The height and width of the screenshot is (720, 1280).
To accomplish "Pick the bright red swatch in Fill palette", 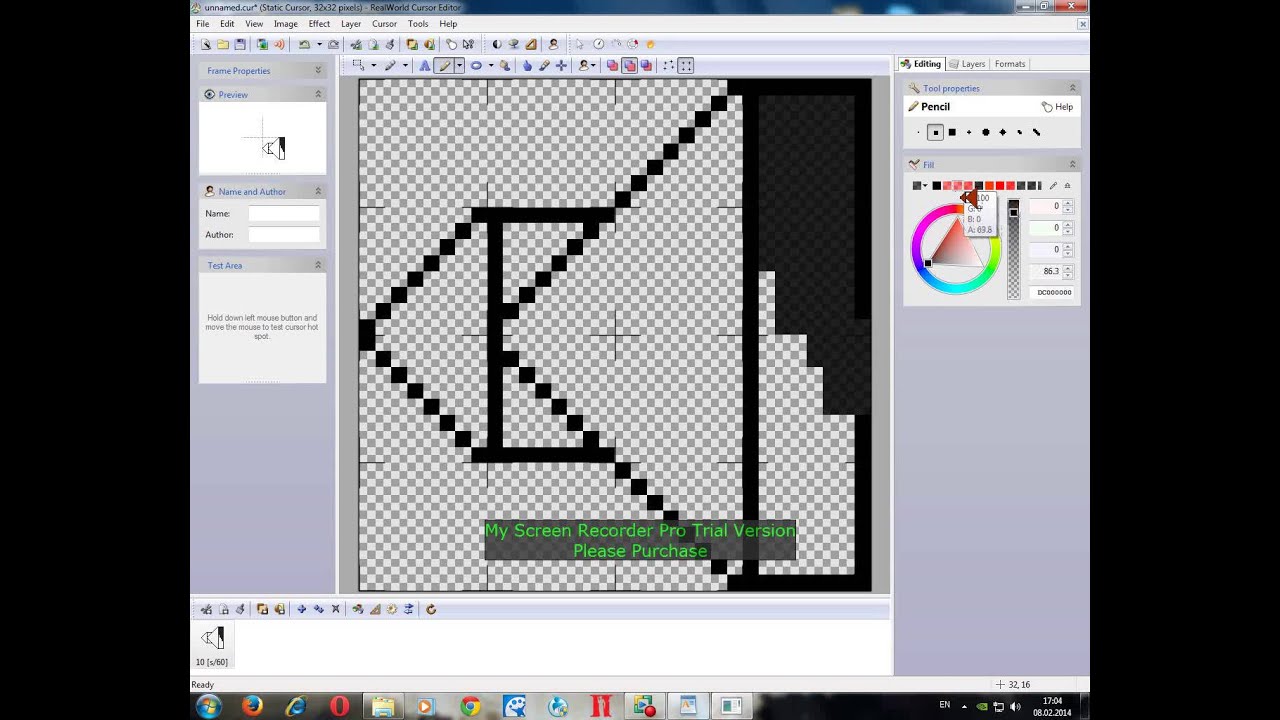I will point(1000,185).
